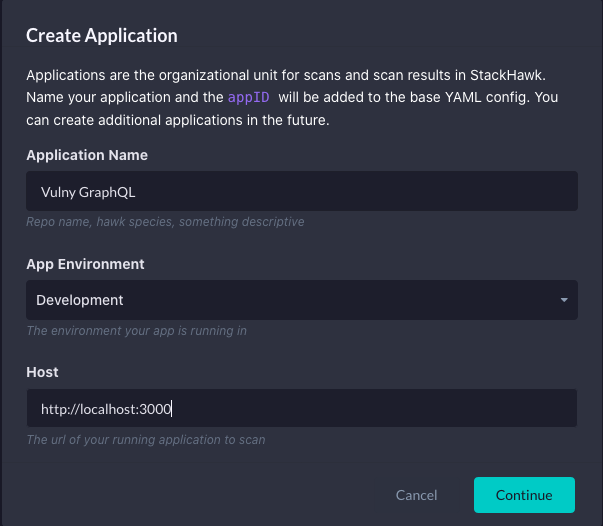Viewport: 603px width, 526px height.
Task: Click the Application Name label
Action: click(87, 155)
